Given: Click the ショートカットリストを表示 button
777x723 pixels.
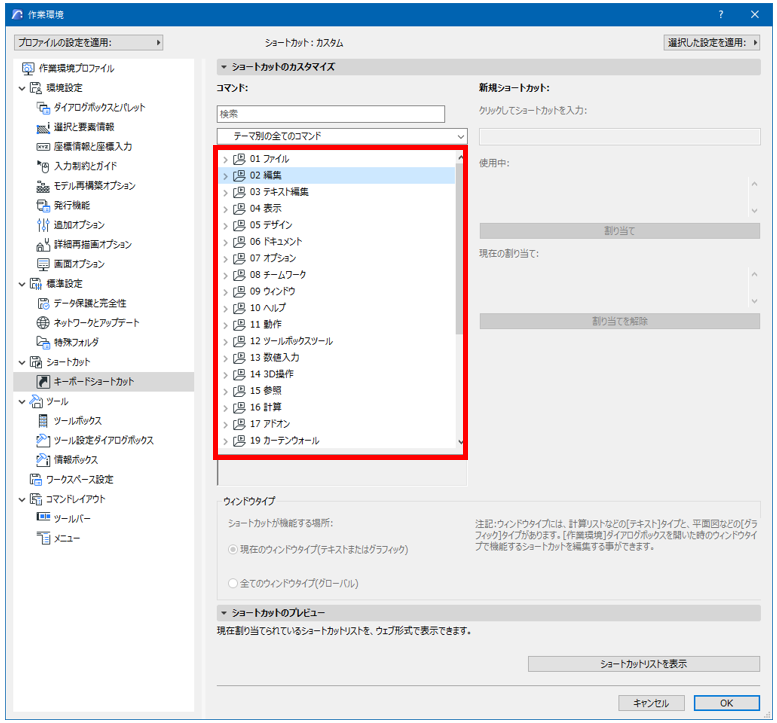Looking at the screenshot, I should point(644,664).
